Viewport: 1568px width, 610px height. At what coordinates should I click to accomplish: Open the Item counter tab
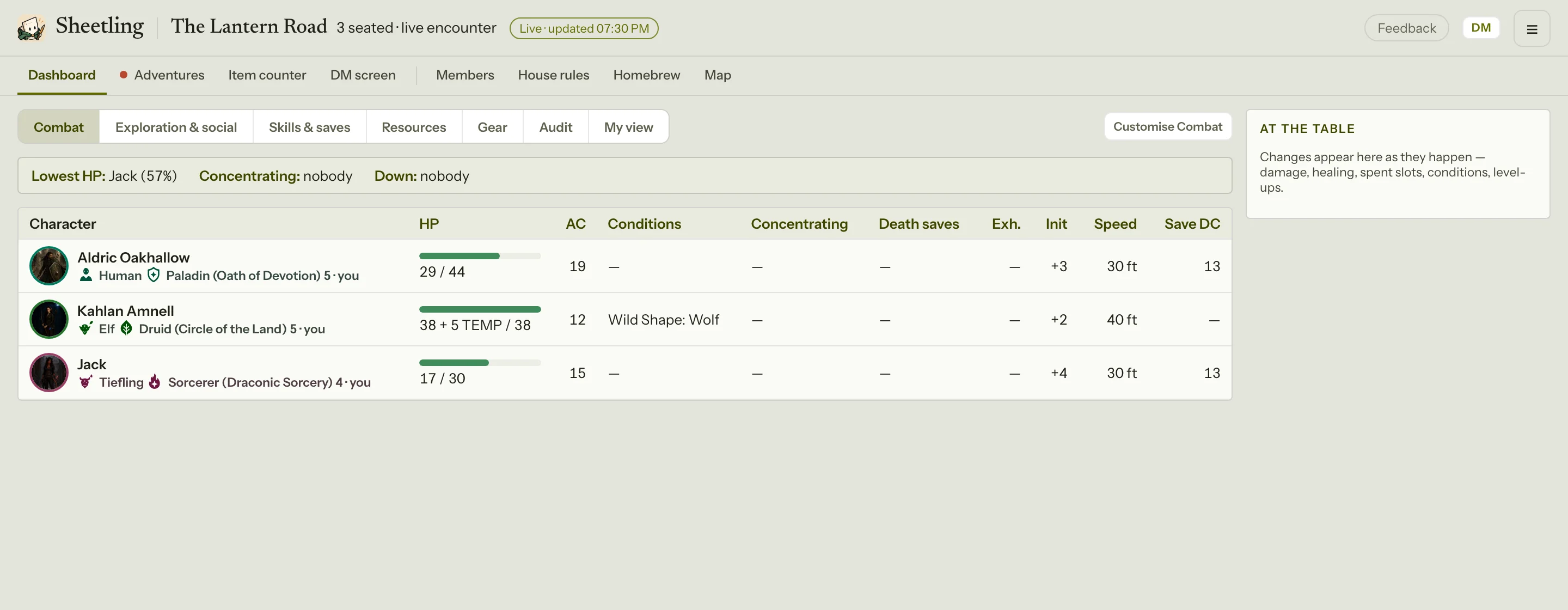267,75
